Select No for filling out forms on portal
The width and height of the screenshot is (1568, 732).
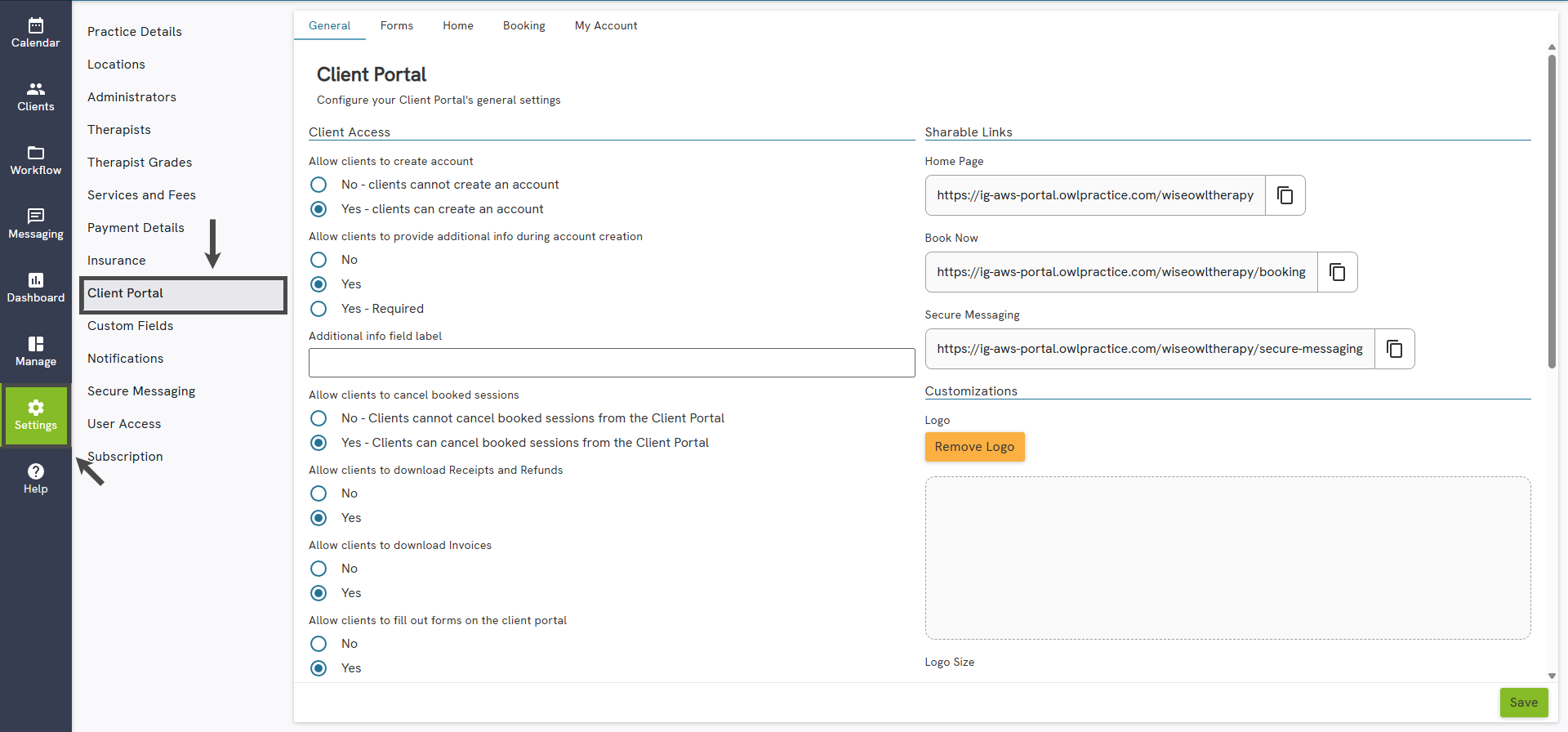click(x=318, y=644)
